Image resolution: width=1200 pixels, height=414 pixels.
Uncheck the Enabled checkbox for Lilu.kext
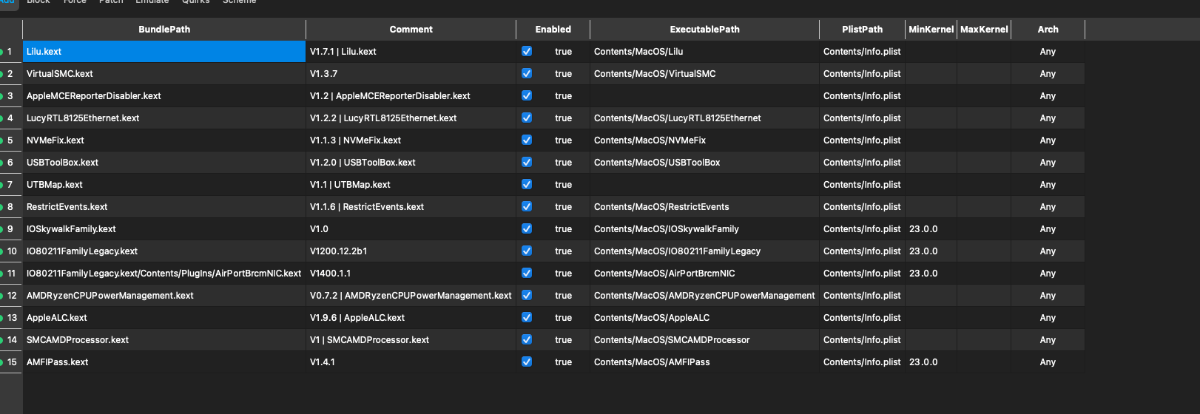[x=526, y=51]
